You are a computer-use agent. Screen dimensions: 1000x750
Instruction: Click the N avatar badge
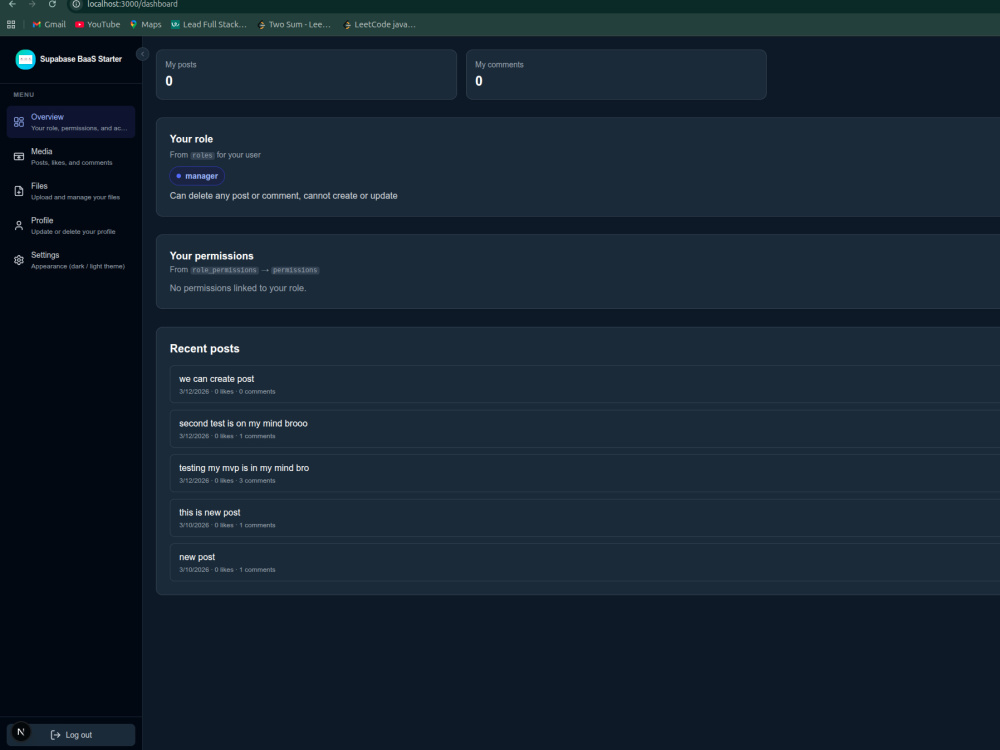tap(21, 732)
